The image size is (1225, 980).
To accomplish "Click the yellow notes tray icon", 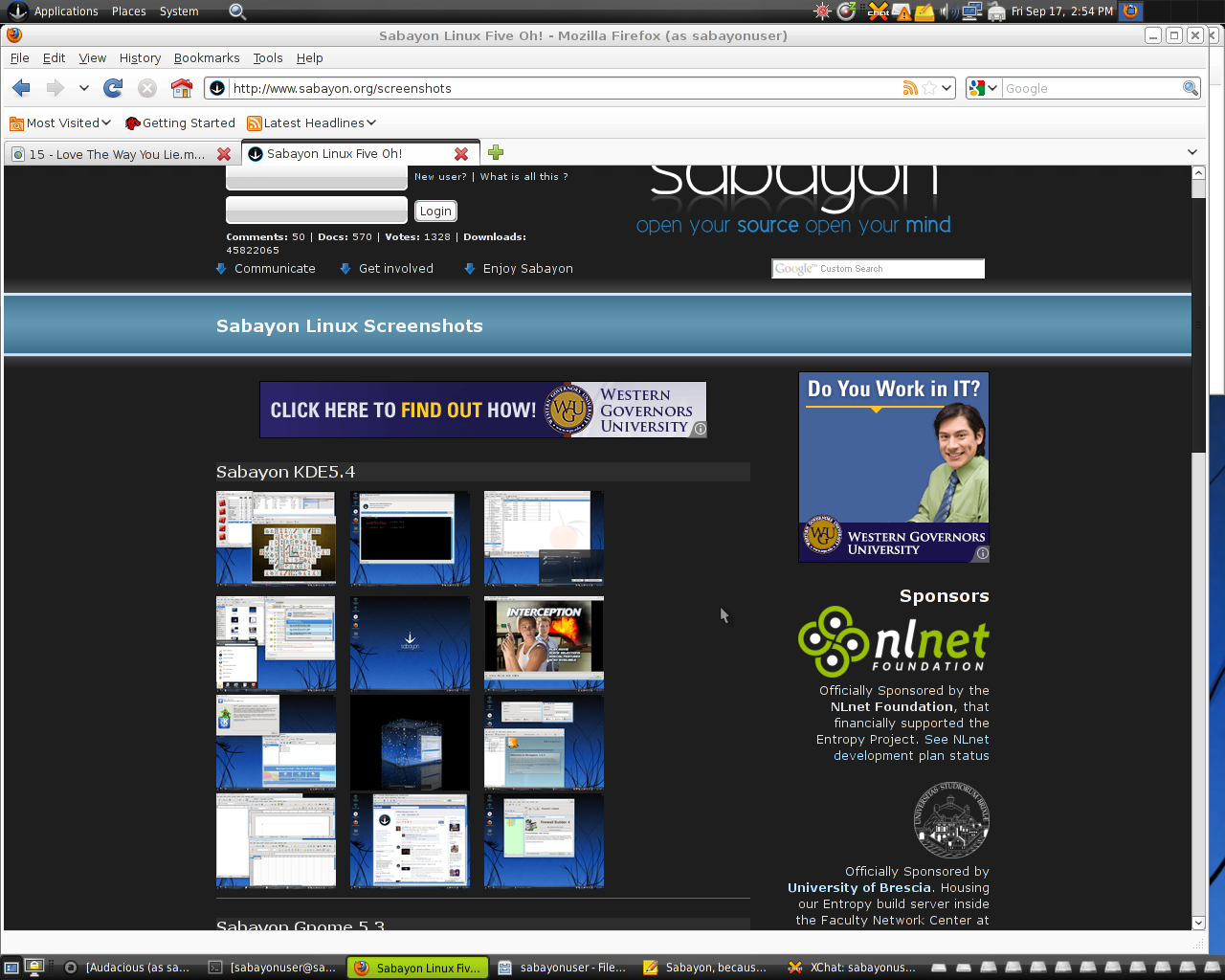I will pos(924,11).
